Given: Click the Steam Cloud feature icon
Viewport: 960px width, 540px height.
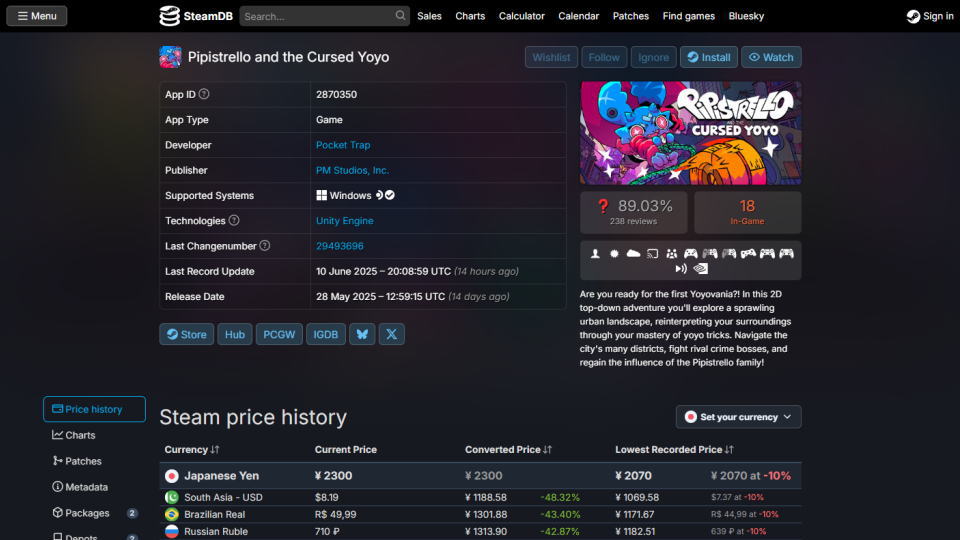Looking at the screenshot, I should click(633, 253).
